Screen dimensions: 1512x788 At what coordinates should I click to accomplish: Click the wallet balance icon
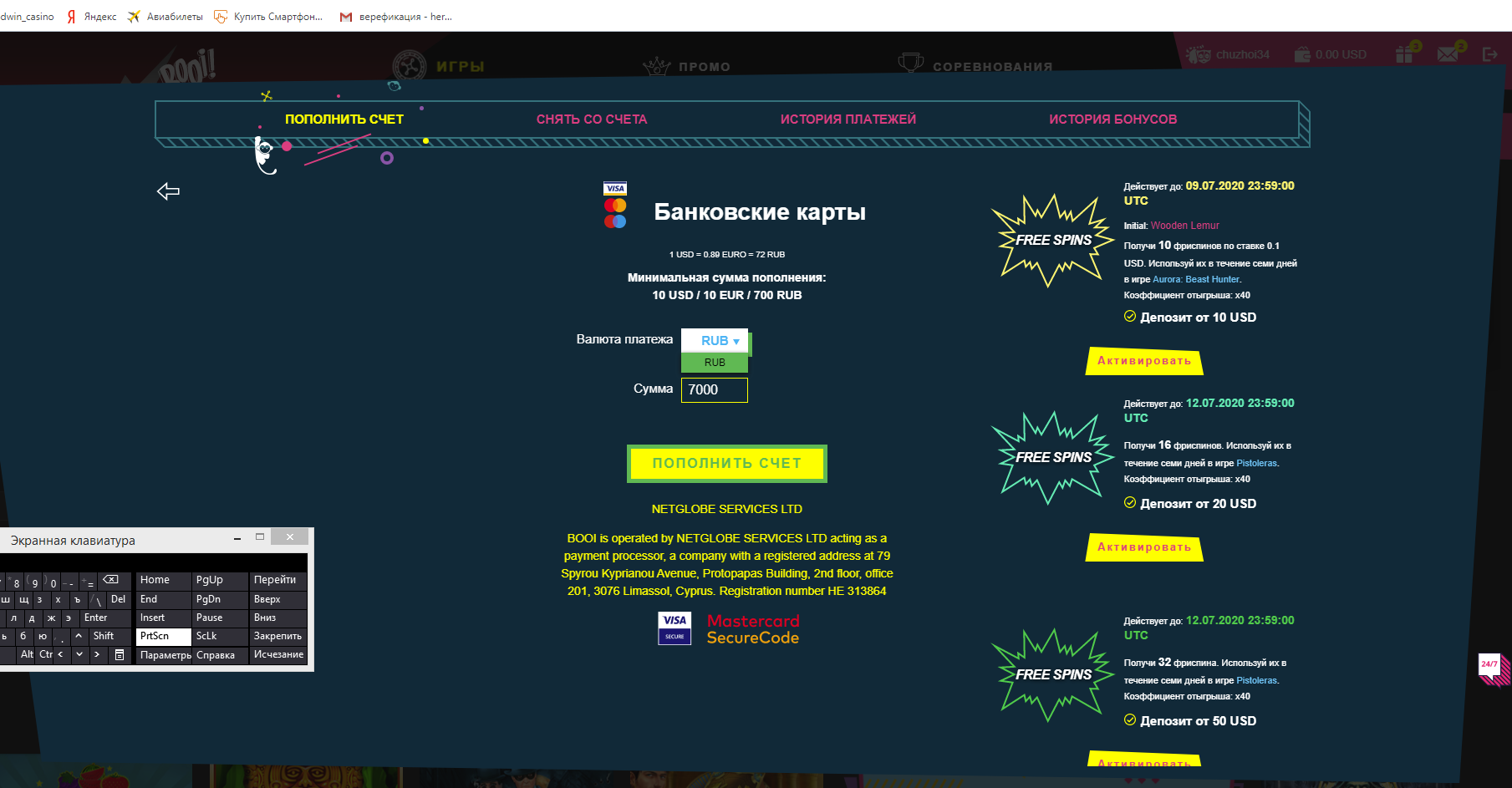(1302, 55)
